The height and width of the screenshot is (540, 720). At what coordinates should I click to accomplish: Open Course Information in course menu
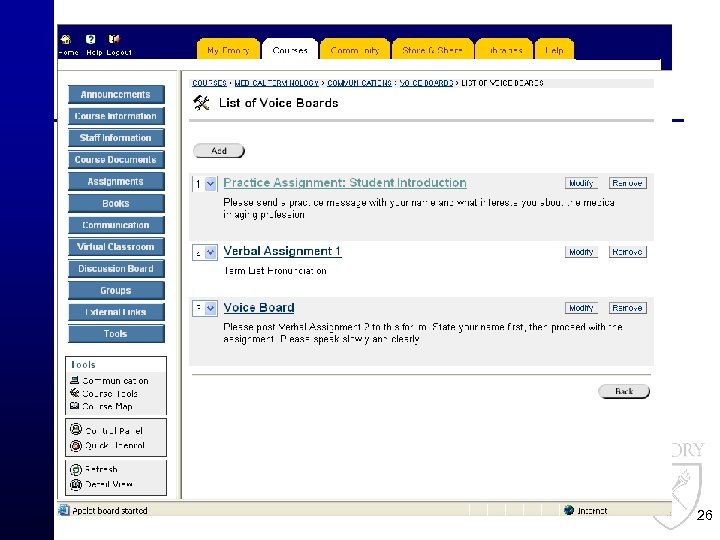116,116
